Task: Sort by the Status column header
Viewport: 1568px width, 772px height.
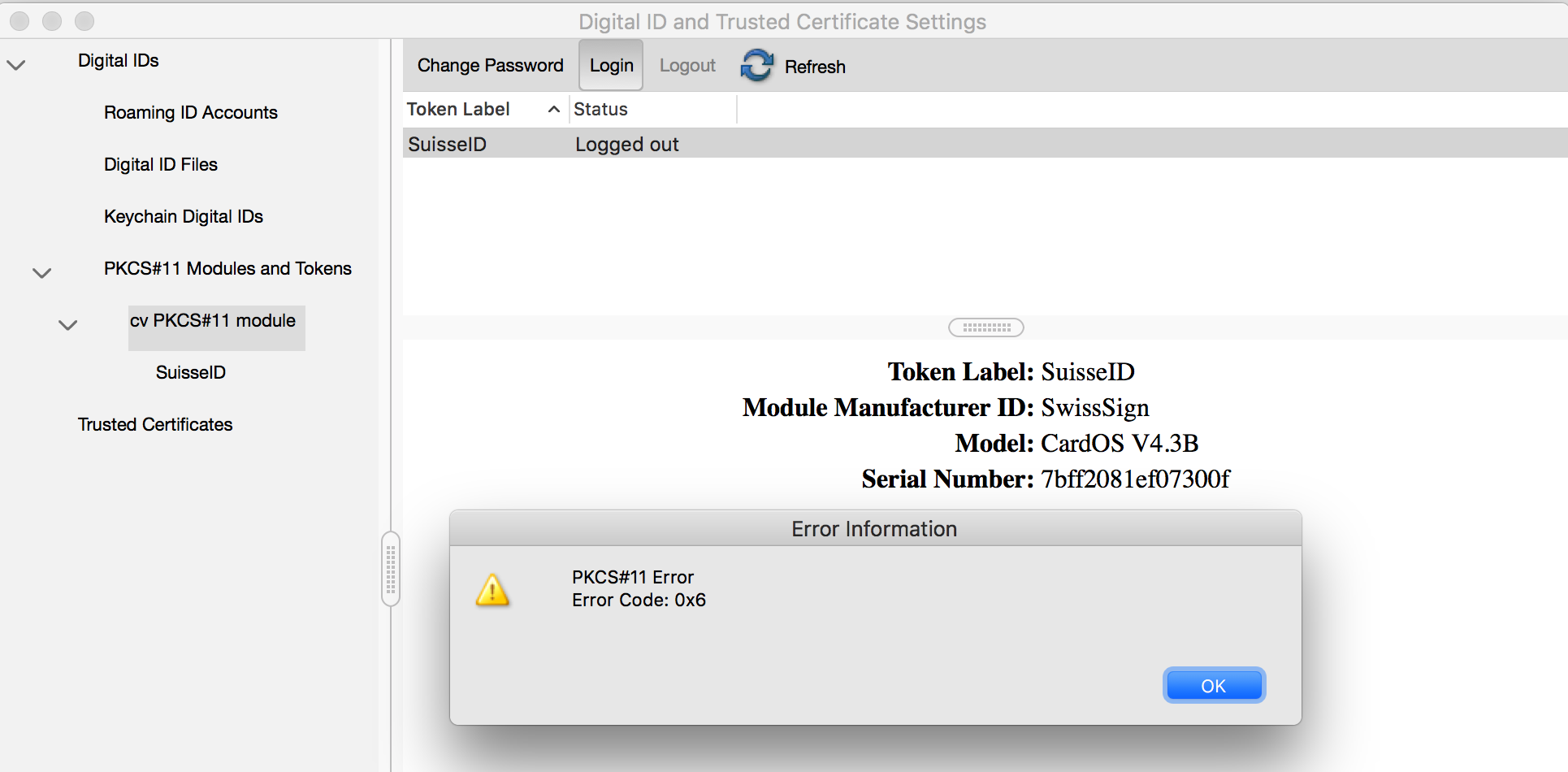Action: pos(601,110)
